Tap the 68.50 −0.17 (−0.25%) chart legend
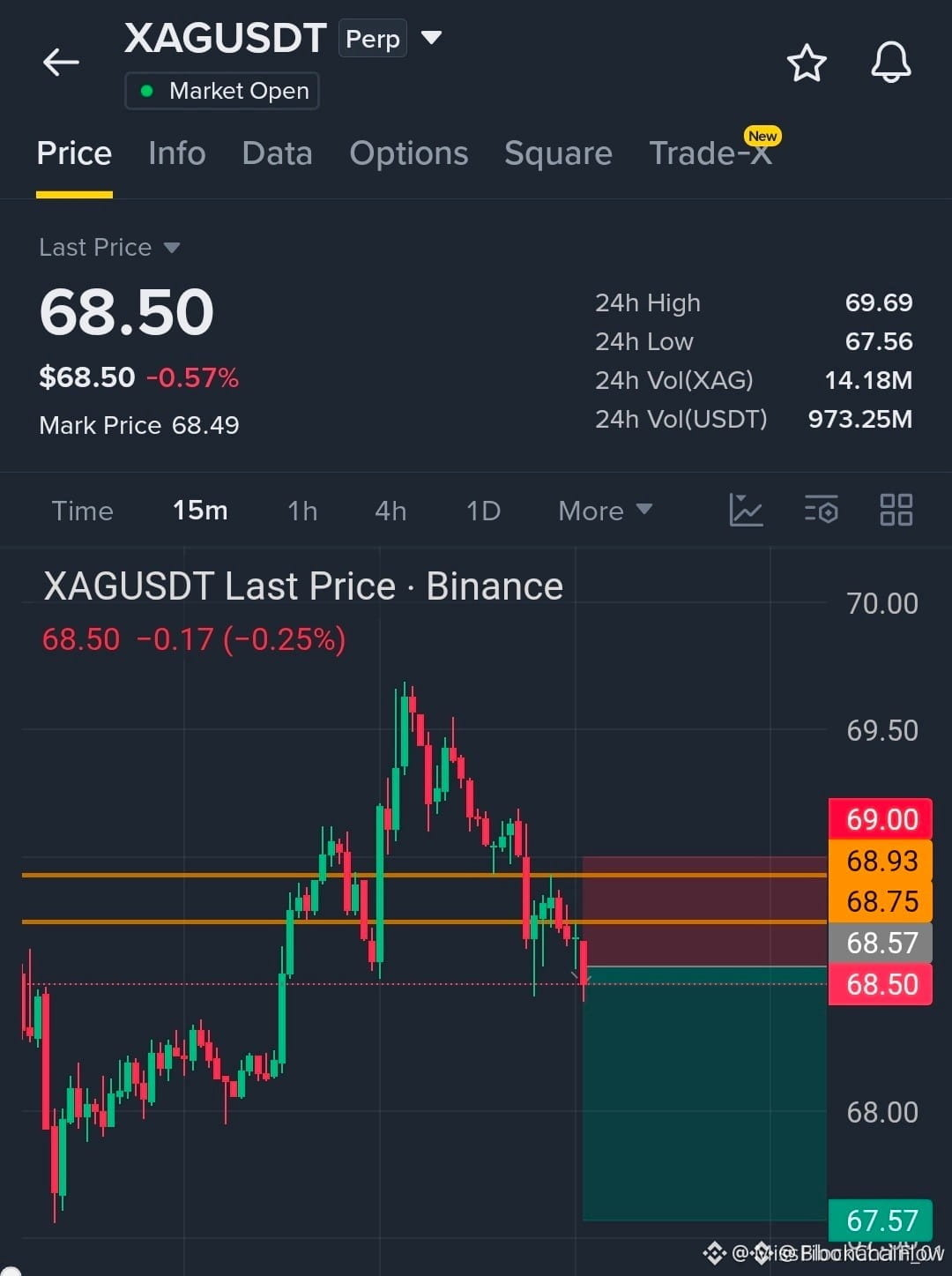 pyautogui.click(x=194, y=639)
